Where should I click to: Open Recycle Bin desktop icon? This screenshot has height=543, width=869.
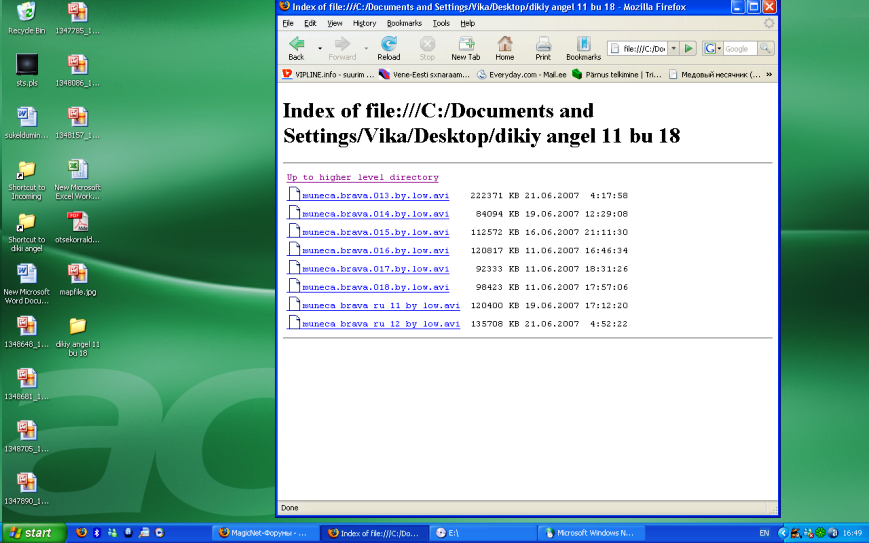(26, 17)
